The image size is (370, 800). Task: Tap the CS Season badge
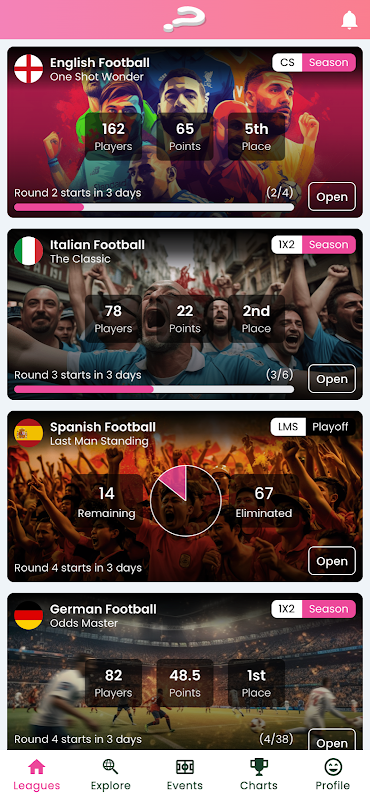point(314,62)
